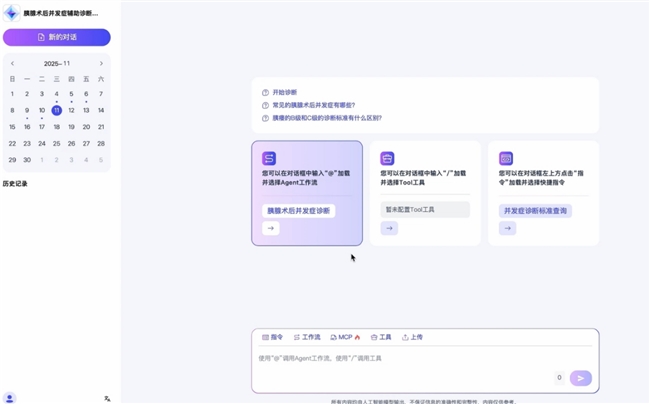Open the 工作流 workflow selector
Screen dimensions: 650x404
tap(307, 338)
